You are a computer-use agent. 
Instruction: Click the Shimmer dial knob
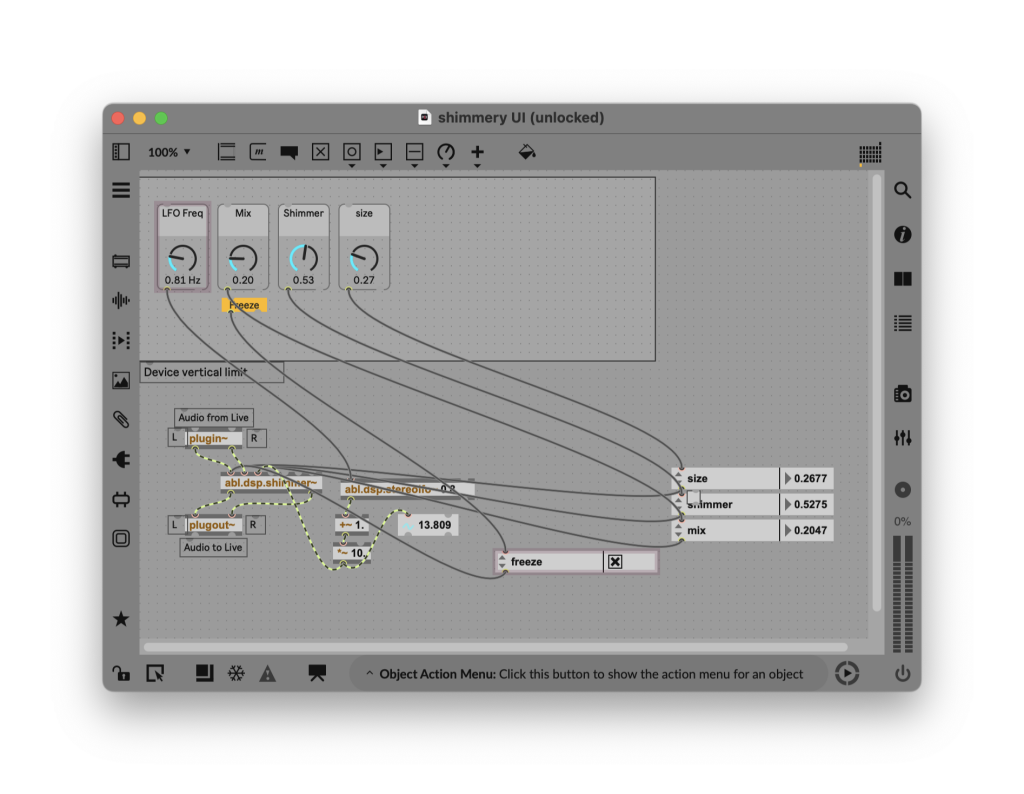(x=303, y=258)
